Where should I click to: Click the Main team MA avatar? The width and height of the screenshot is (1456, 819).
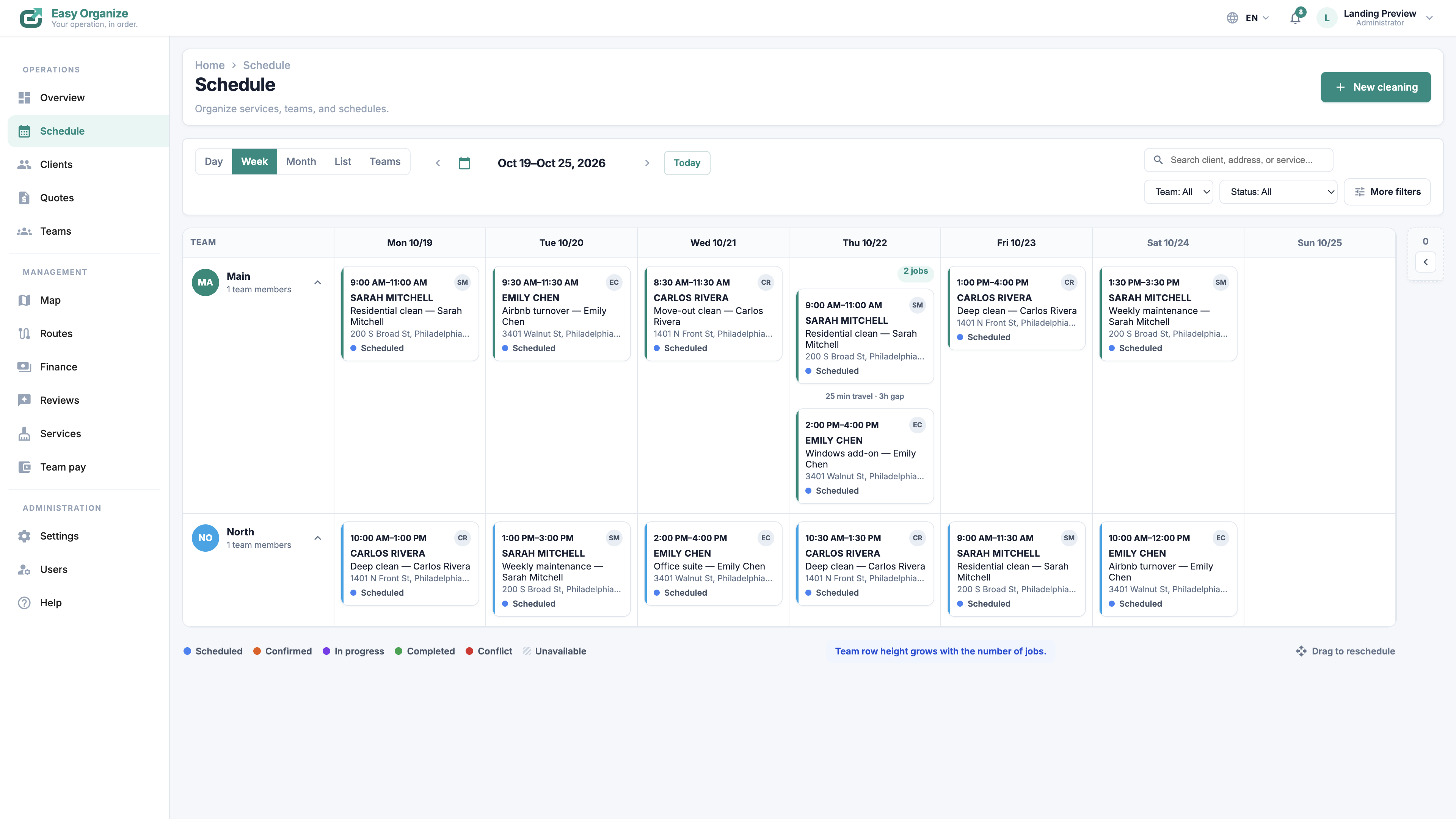205,282
